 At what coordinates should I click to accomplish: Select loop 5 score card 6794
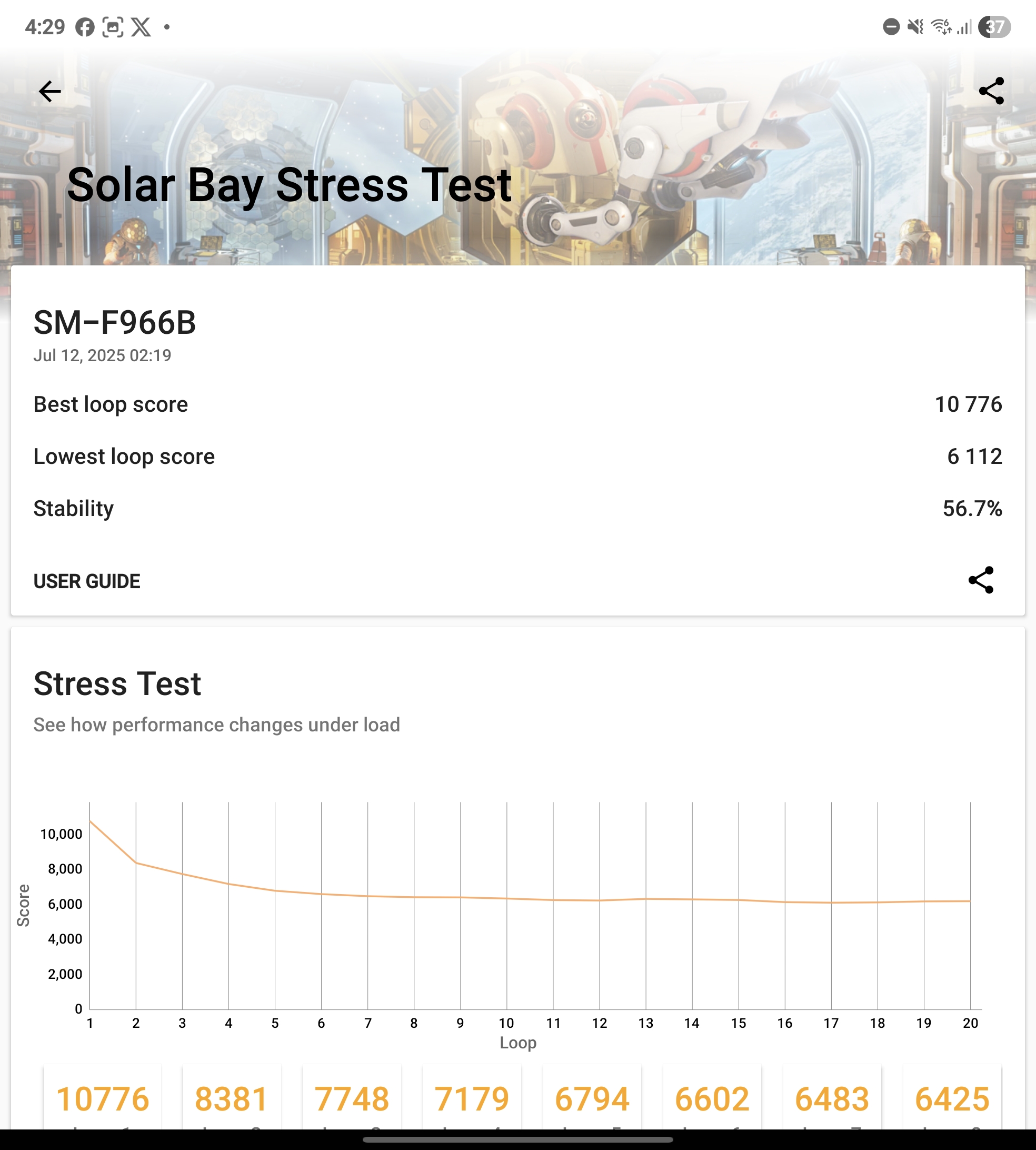click(x=592, y=1099)
